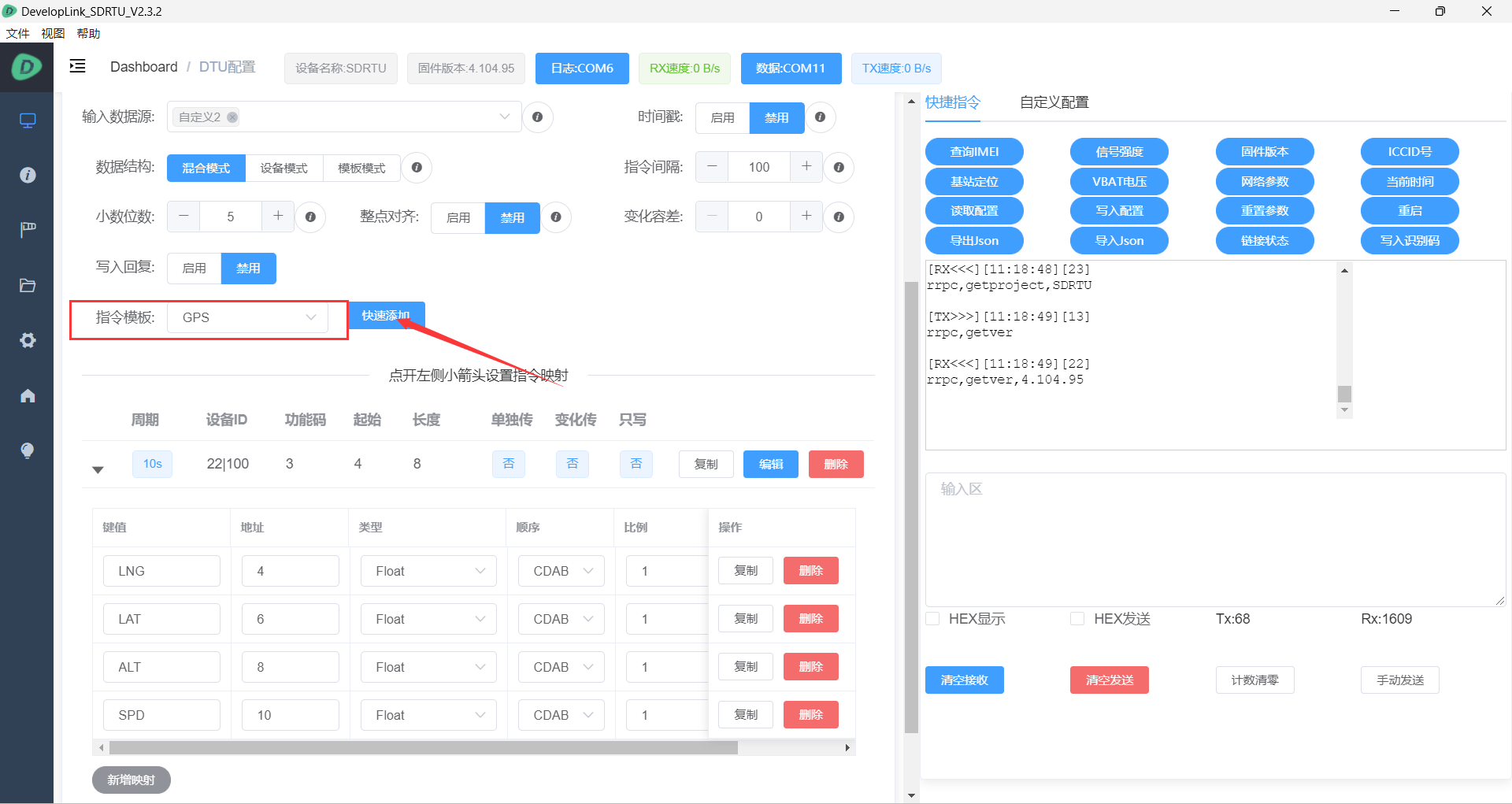Open type dropdown for LAT row

click(x=428, y=619)
